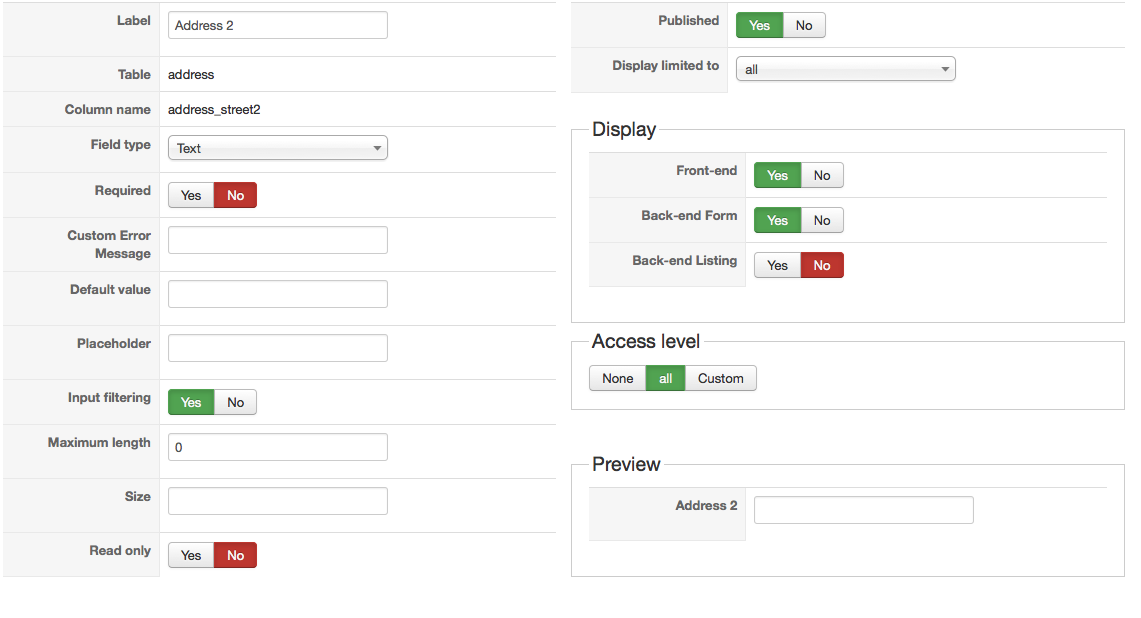Disable Front-end display with No

[822, 175]
